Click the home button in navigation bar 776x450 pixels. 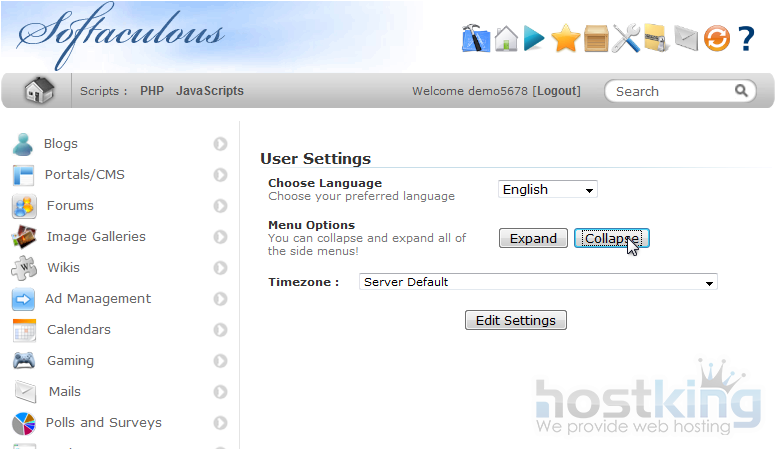coord(39,91)
